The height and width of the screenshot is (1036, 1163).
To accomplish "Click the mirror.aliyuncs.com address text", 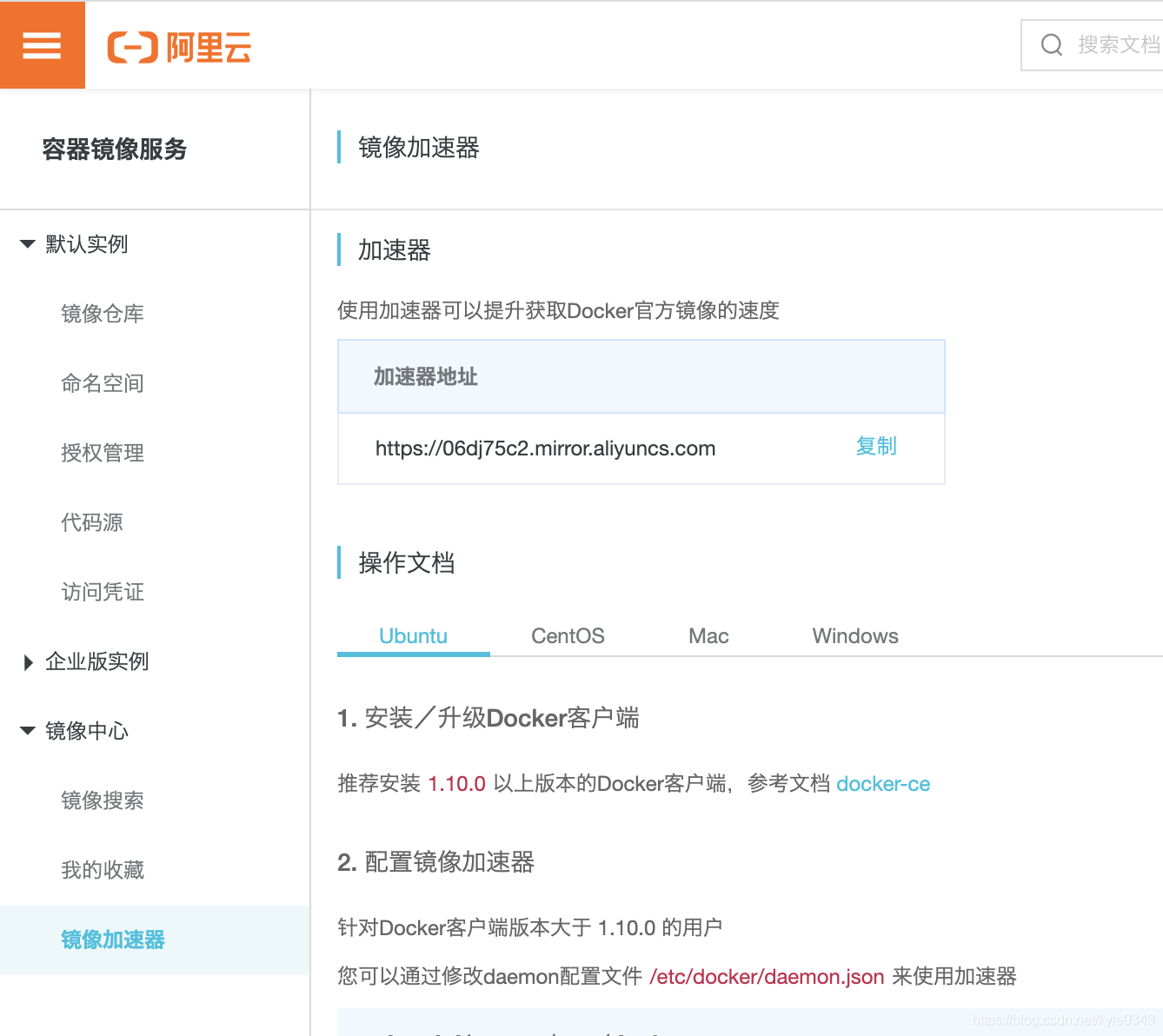I will 545,448.
